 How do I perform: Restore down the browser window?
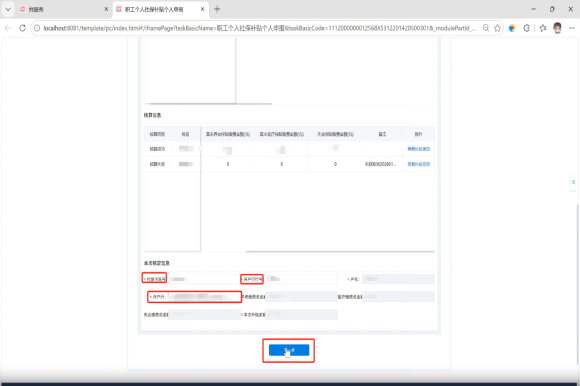[x=552, y=9]
